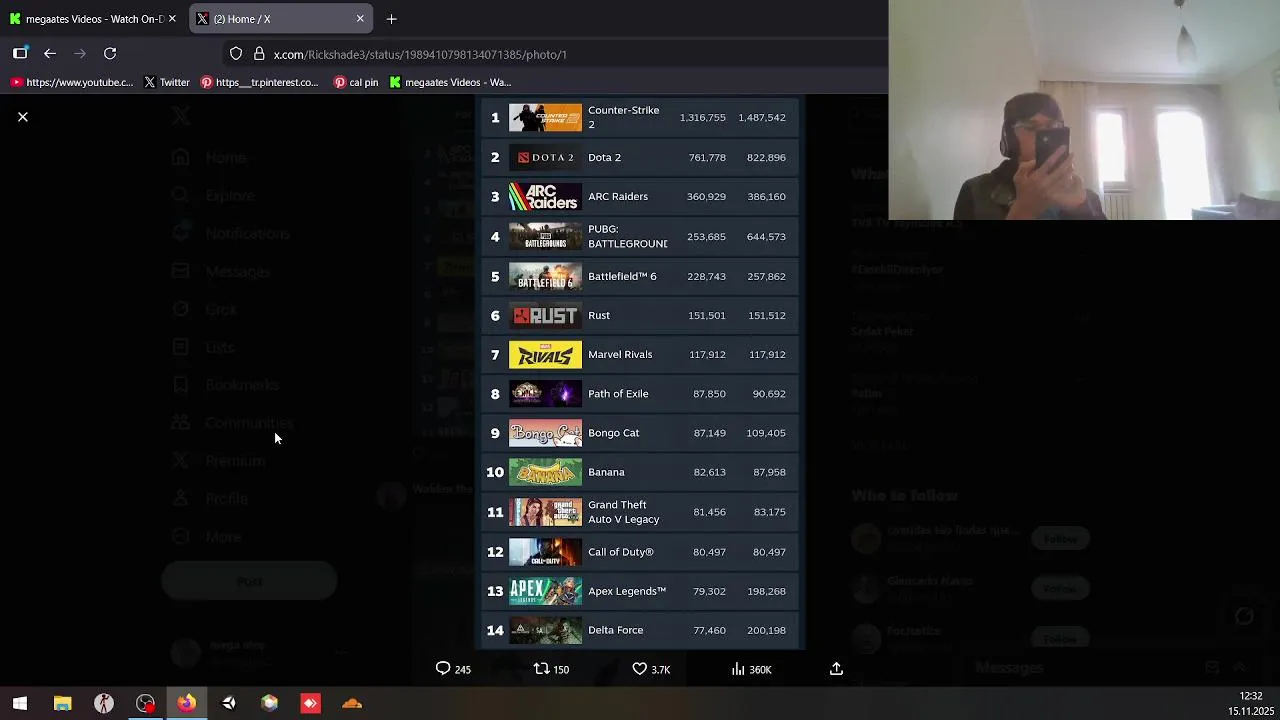
Task: Click the Battlefield™ 6 title text
Action: (622, 276)
